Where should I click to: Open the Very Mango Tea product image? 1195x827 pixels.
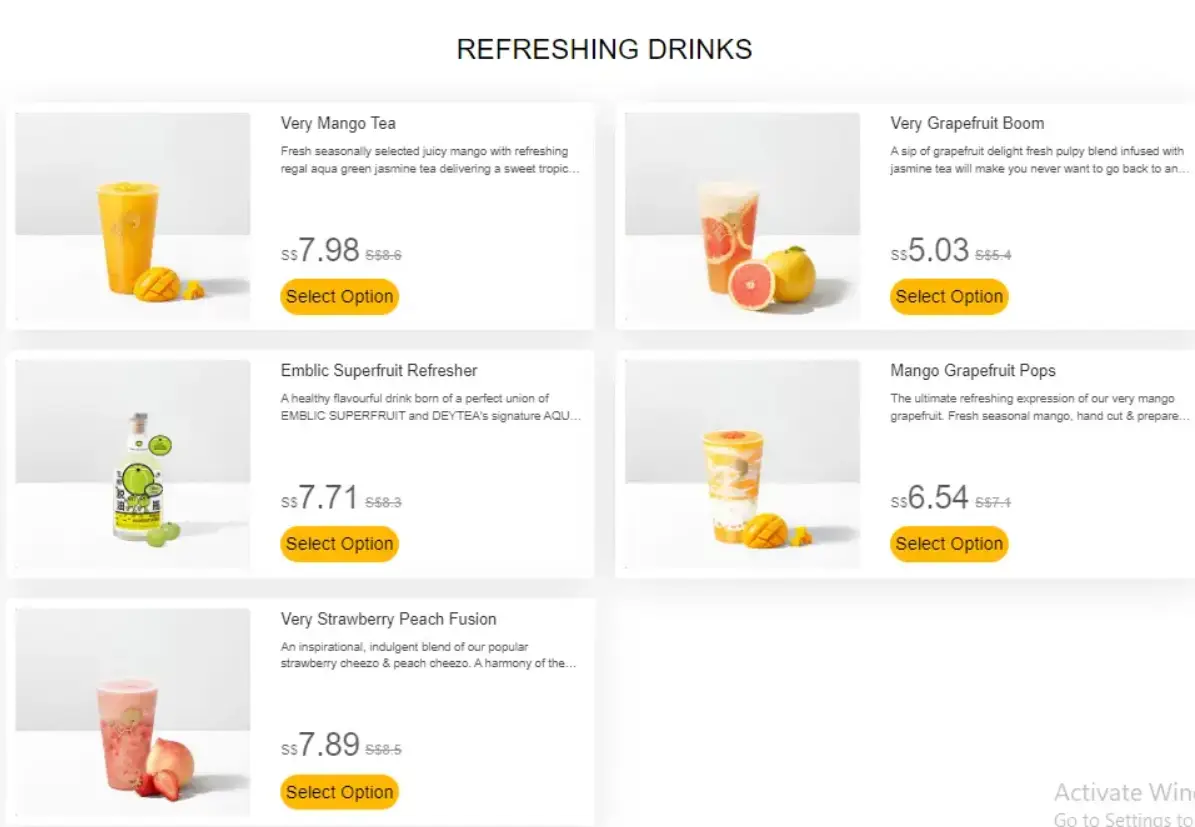(132, 218)
